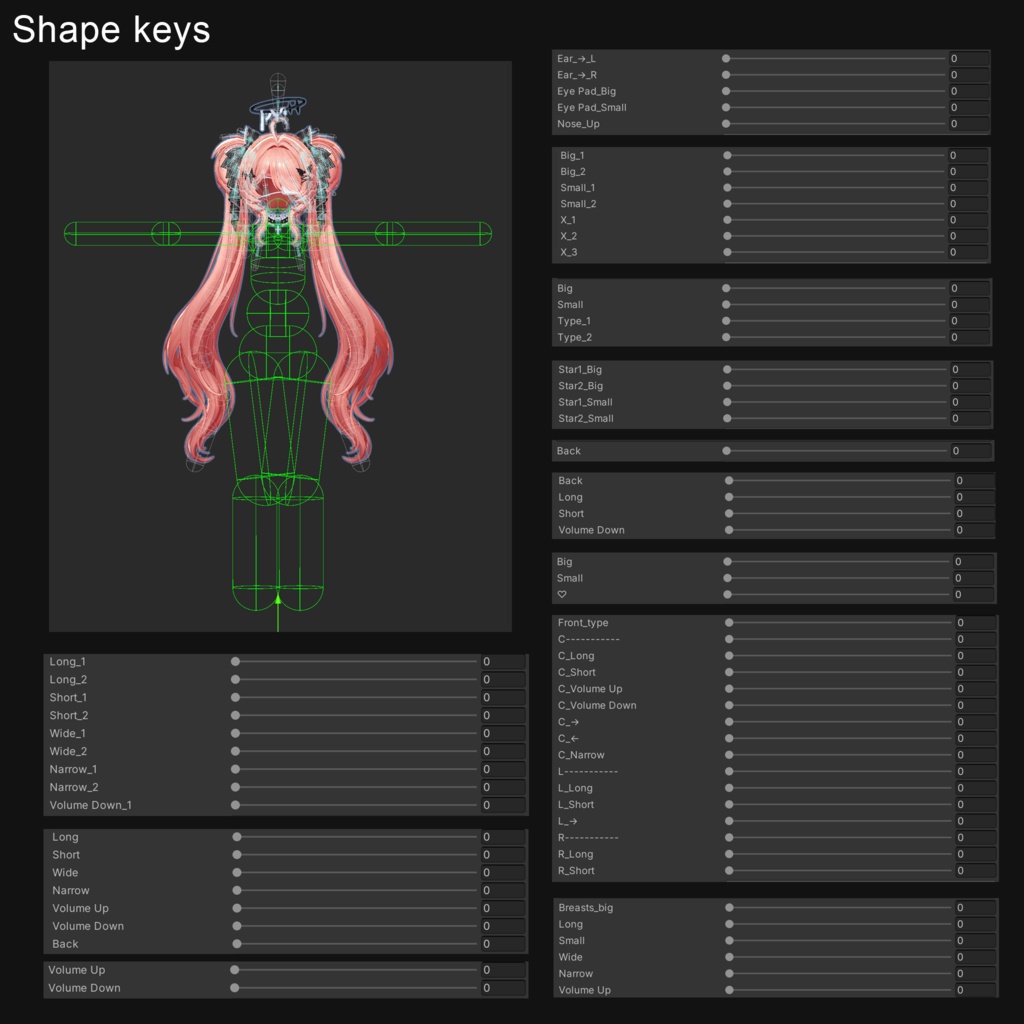Click the Star2_Small label
The height and width of the screenshot is (1024, 1024).
586,419
